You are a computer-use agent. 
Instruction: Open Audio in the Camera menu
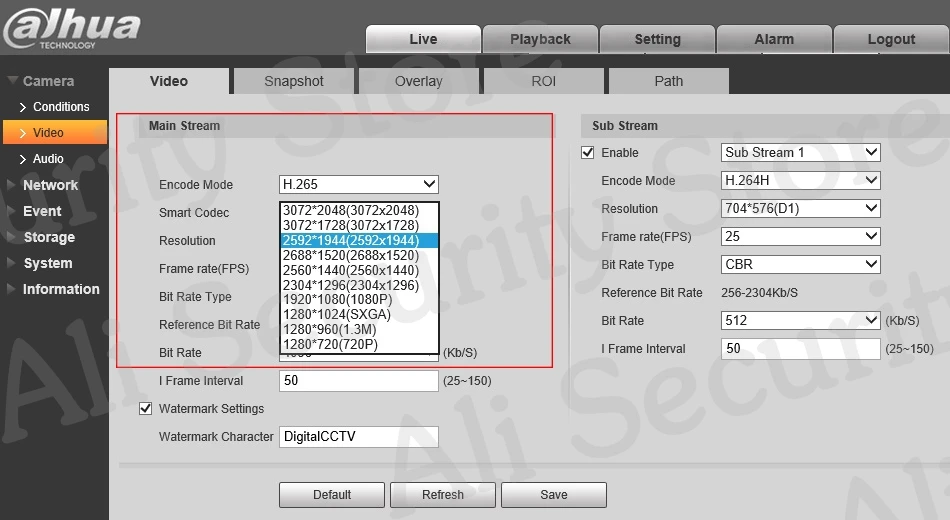click(41, 159)
